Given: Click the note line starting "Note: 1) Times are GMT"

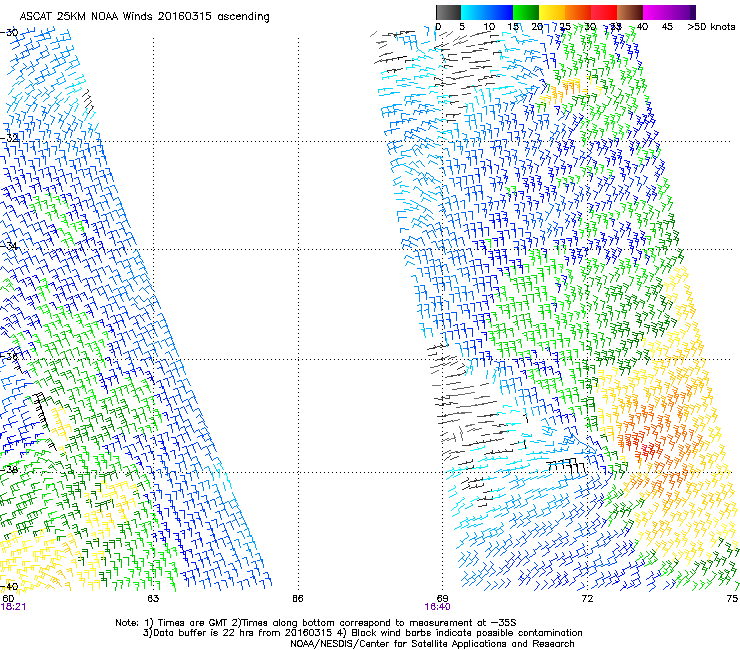Looking at the screenshot, I should click(316, 623).
